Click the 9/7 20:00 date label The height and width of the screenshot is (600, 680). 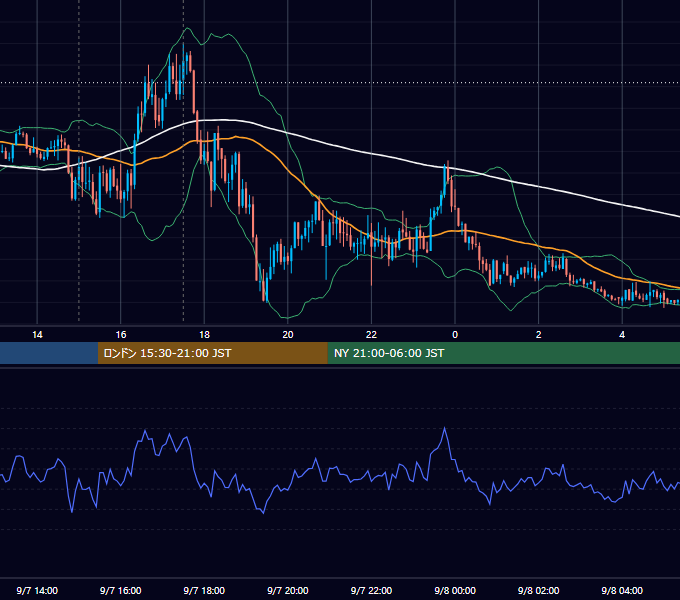pos(288,590)
